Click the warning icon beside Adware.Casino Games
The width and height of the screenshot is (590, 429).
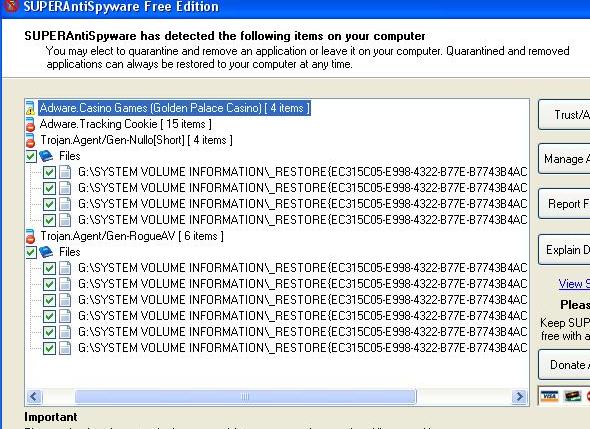(30, 108)
